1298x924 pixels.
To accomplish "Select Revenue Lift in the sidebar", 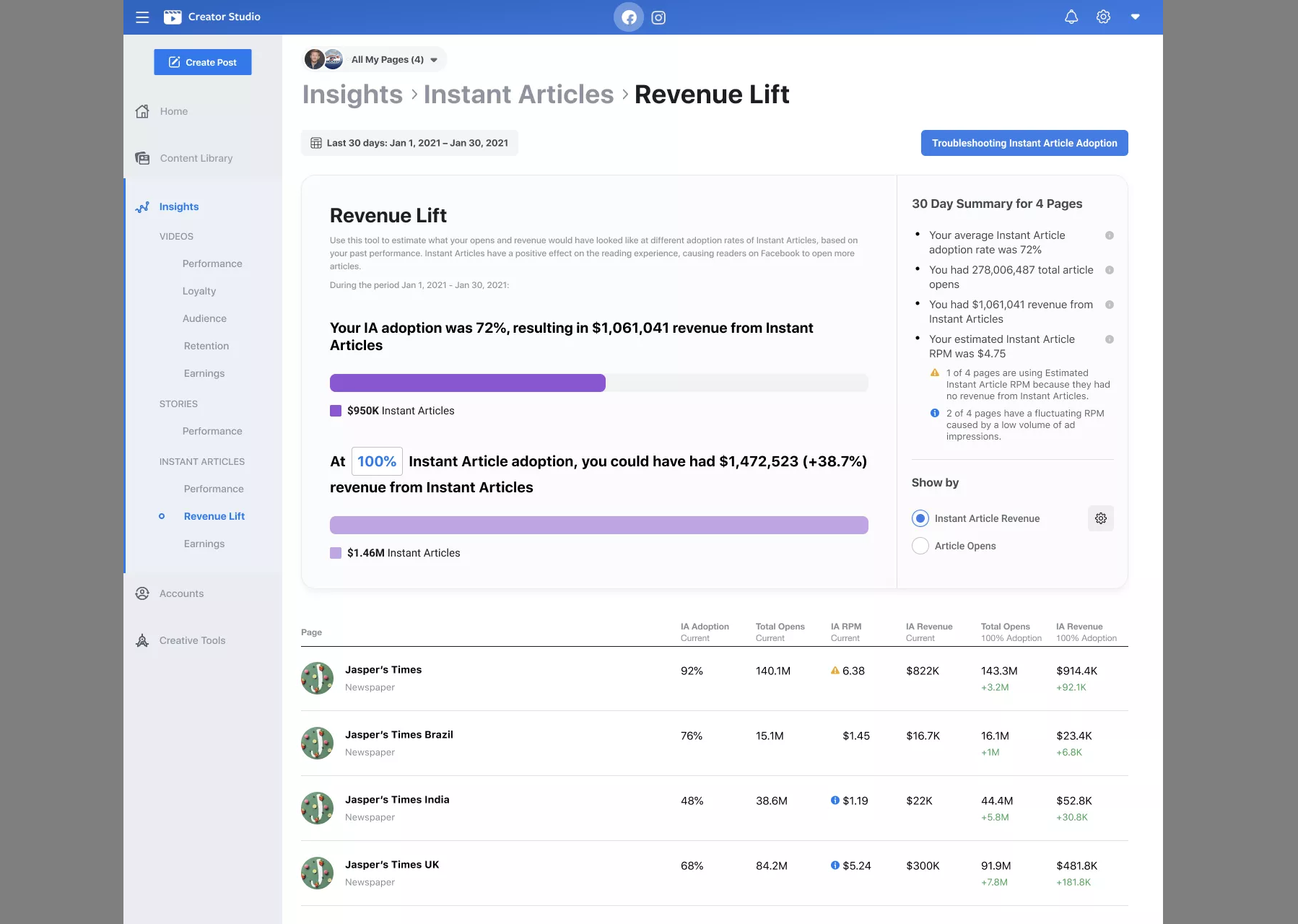I will [x=214, y=516].
